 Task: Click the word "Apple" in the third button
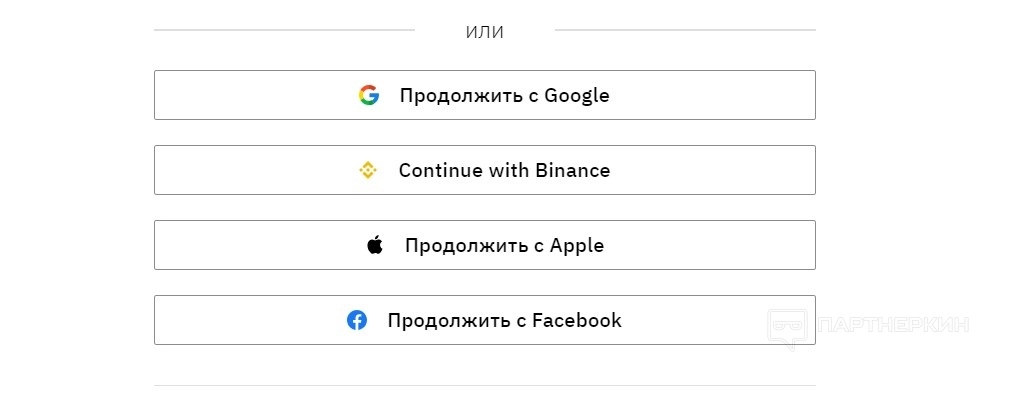click(x=577, y=246)
